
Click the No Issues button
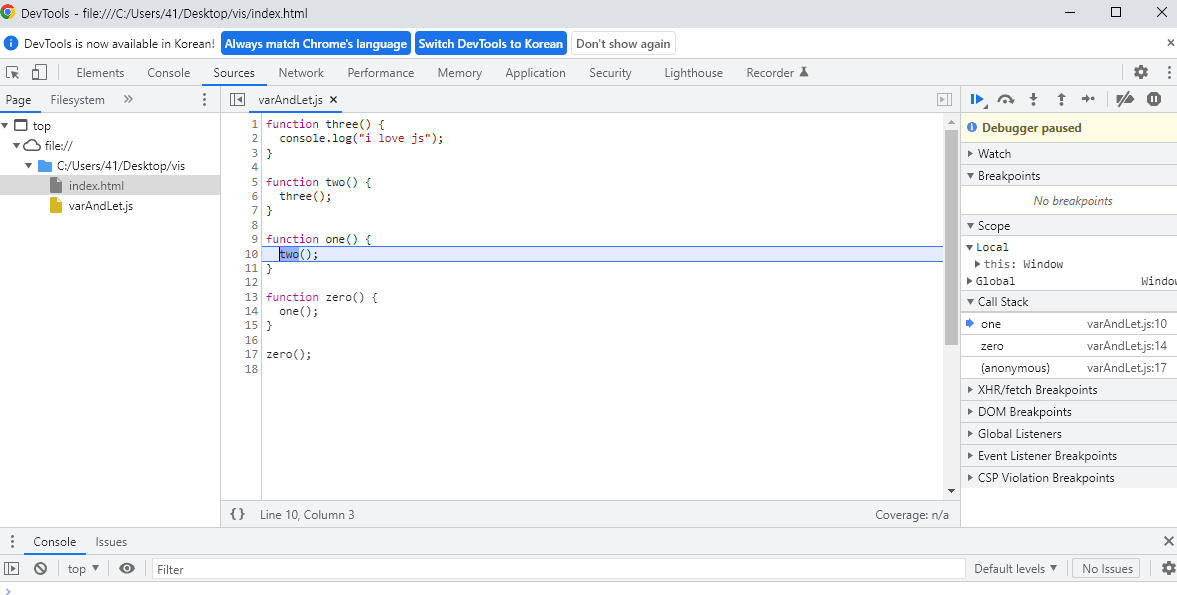click(1107, 569)
